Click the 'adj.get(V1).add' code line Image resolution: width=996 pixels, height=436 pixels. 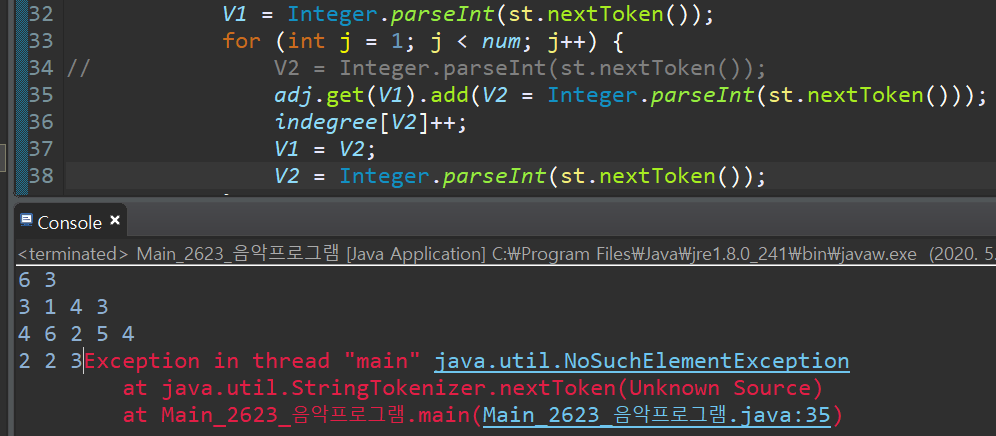[631, 95]
